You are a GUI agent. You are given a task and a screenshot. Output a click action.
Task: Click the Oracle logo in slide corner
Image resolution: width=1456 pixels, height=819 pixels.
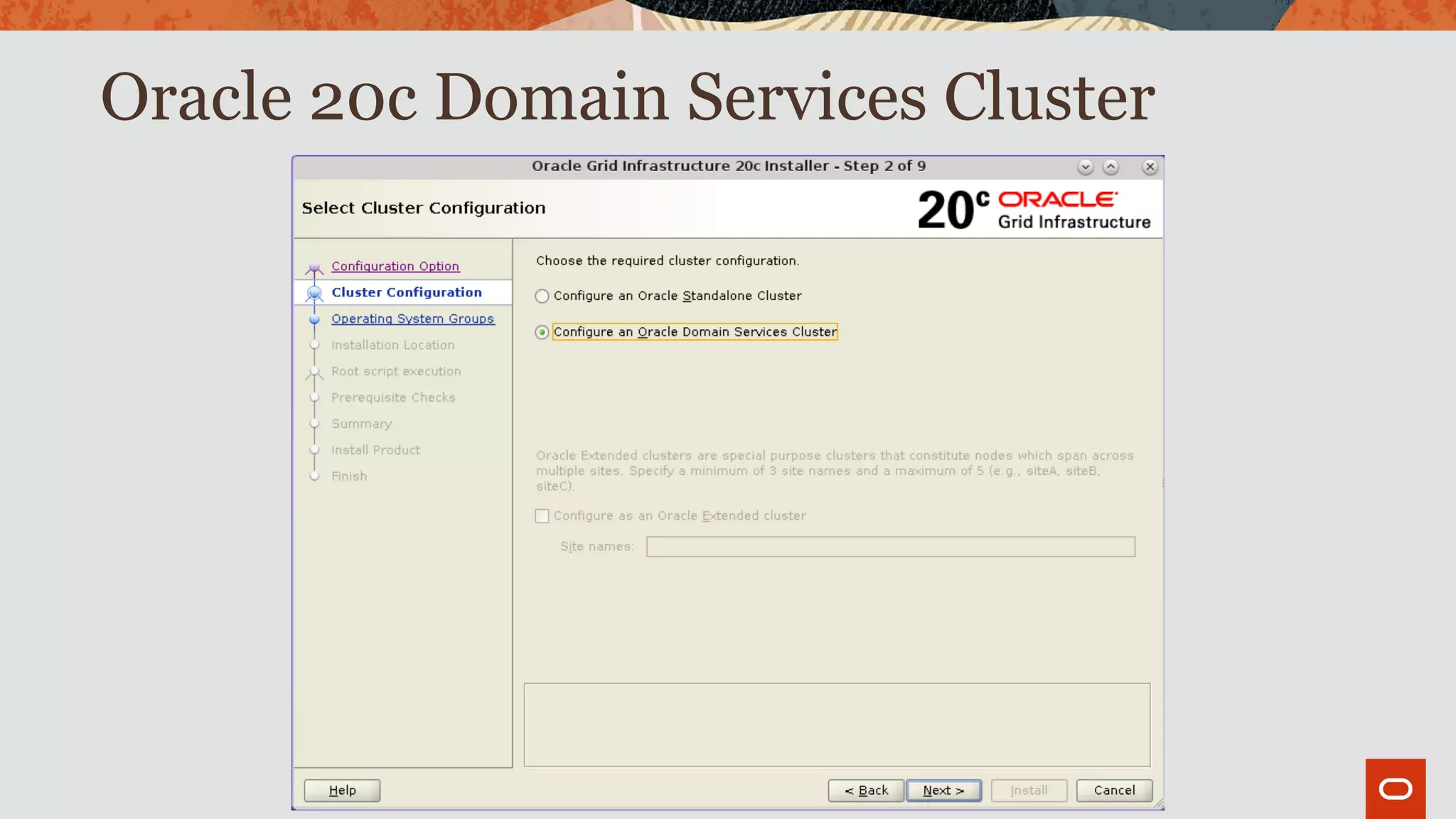pyautogui.click(x=1395, y=788)
